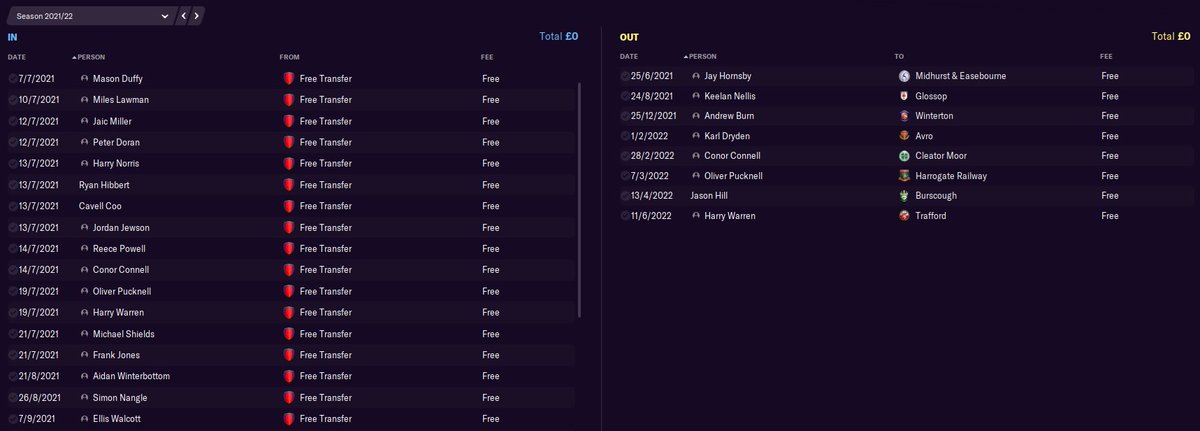The width and height of the screenshot is (1200, 431).
Task: Click the date 21/8/2021 in the IN list
Action: [38, 376]
